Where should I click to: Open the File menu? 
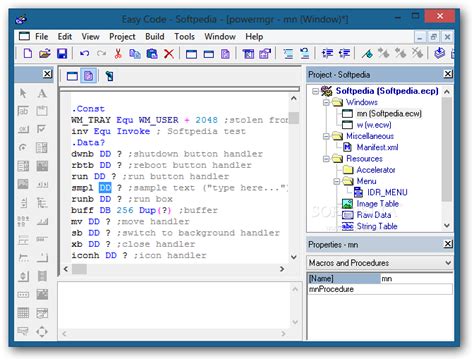[x=42, y=37]
